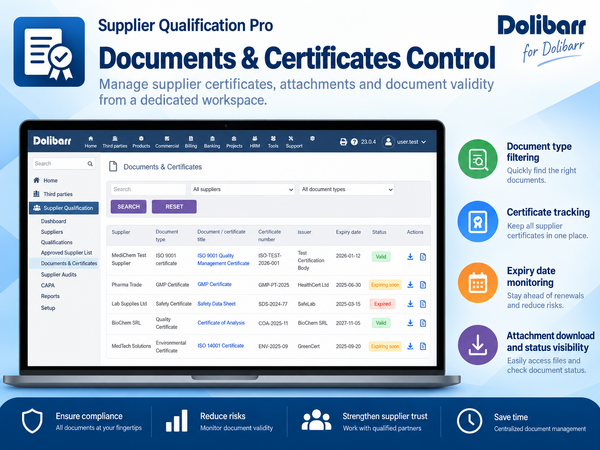Open Third parties in top menu
This screenshot has height=450, width=600.
pyautogui.click(x=114, y=142)
